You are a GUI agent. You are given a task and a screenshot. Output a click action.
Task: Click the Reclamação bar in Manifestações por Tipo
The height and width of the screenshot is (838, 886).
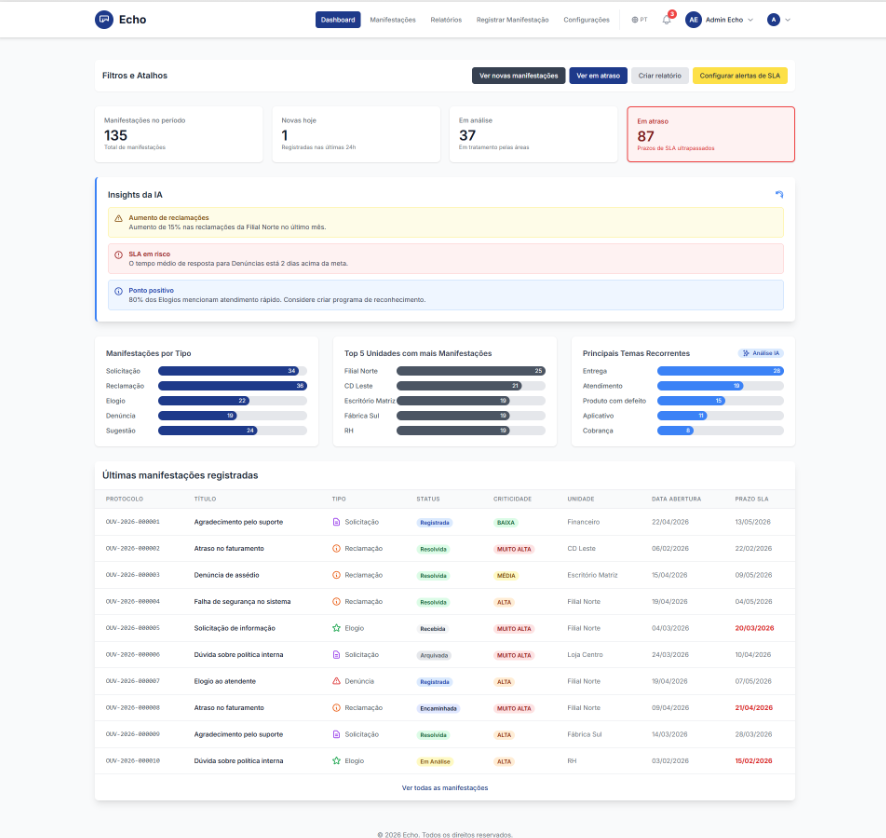pyautogui.click(x=232, y=386)
